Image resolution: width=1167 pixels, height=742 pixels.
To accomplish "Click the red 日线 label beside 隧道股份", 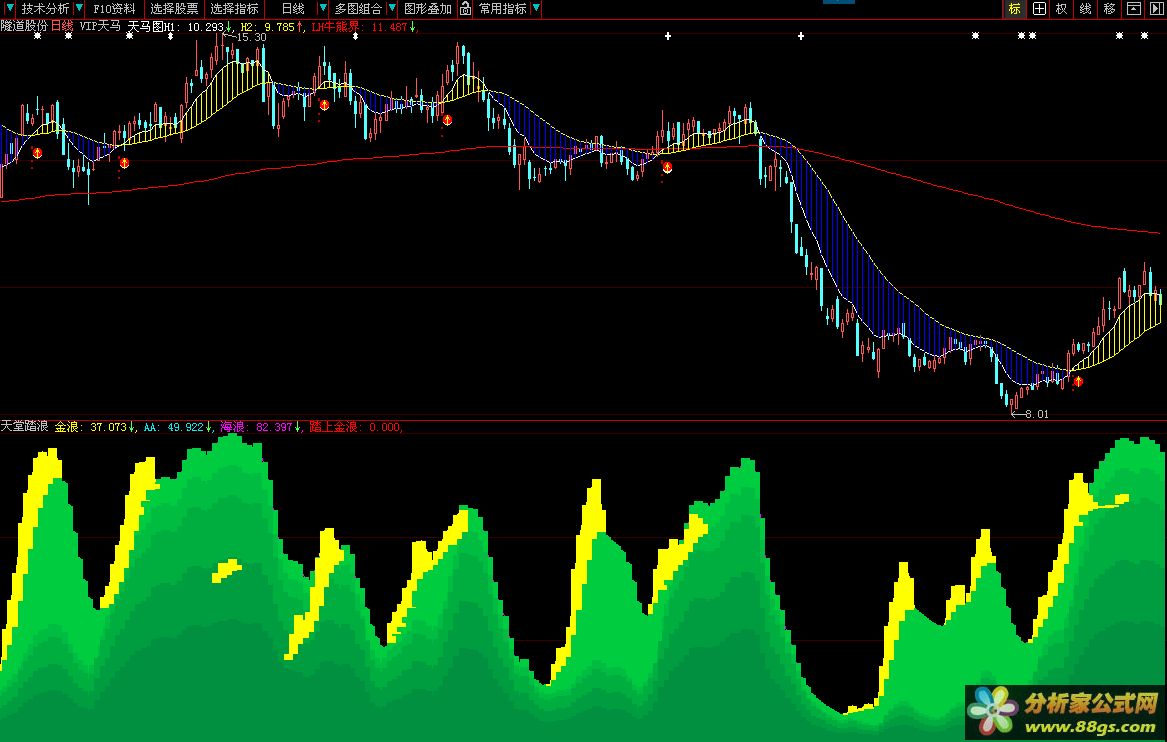I will coord(62,26).
